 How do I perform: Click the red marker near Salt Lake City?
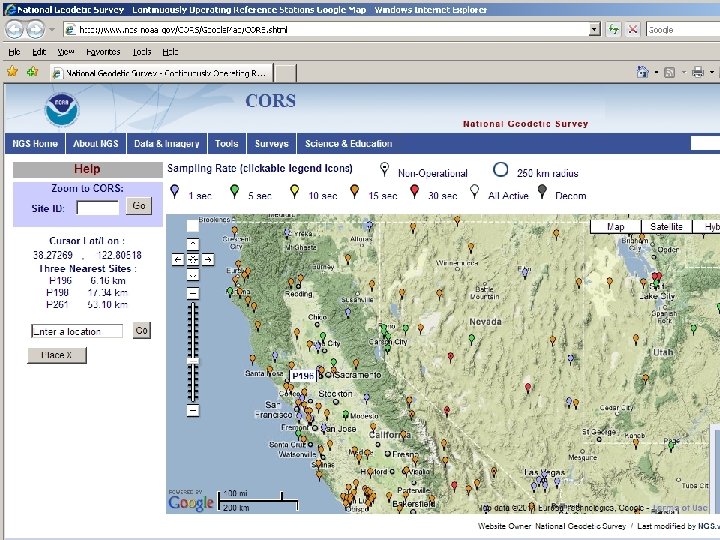657,278
